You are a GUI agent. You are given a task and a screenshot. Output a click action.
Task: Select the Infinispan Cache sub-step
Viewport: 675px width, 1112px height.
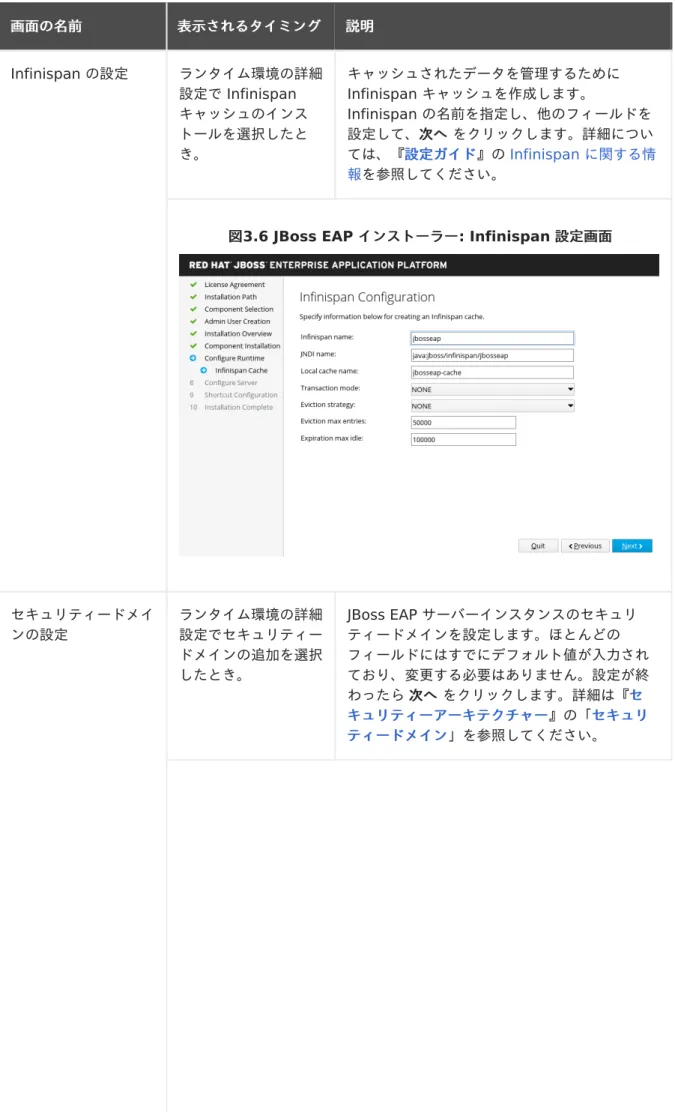[241, 370]
